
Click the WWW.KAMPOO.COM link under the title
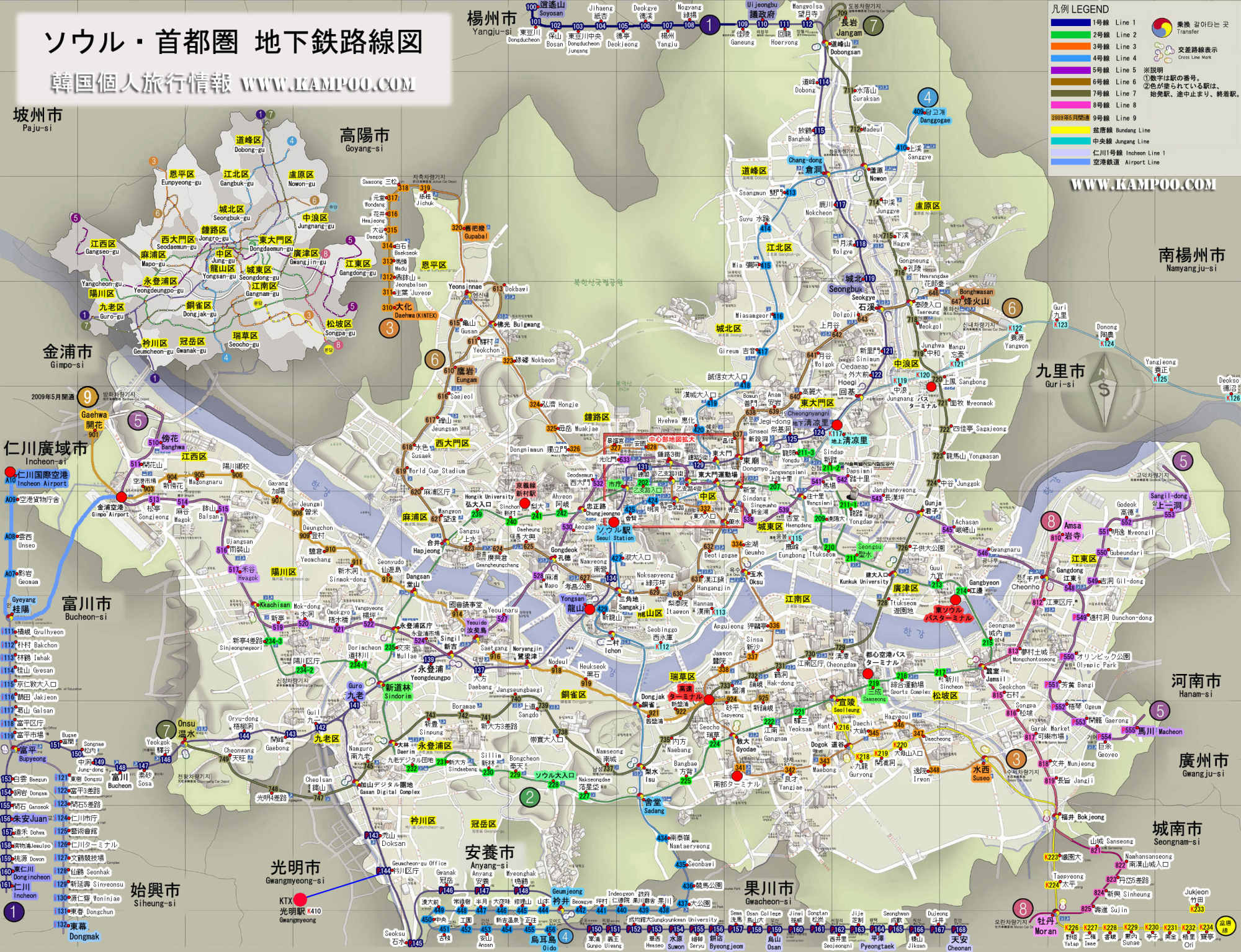click(328, 84)
